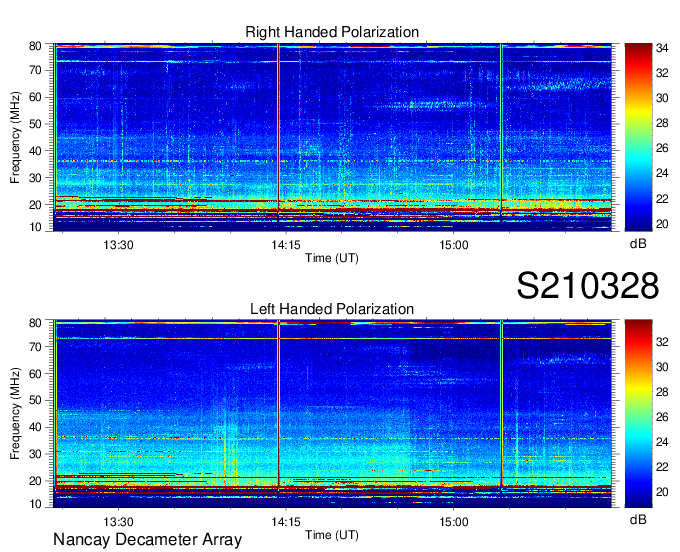
Task: Click the right-handed polarization spectrogram plot
Action: 333,137
